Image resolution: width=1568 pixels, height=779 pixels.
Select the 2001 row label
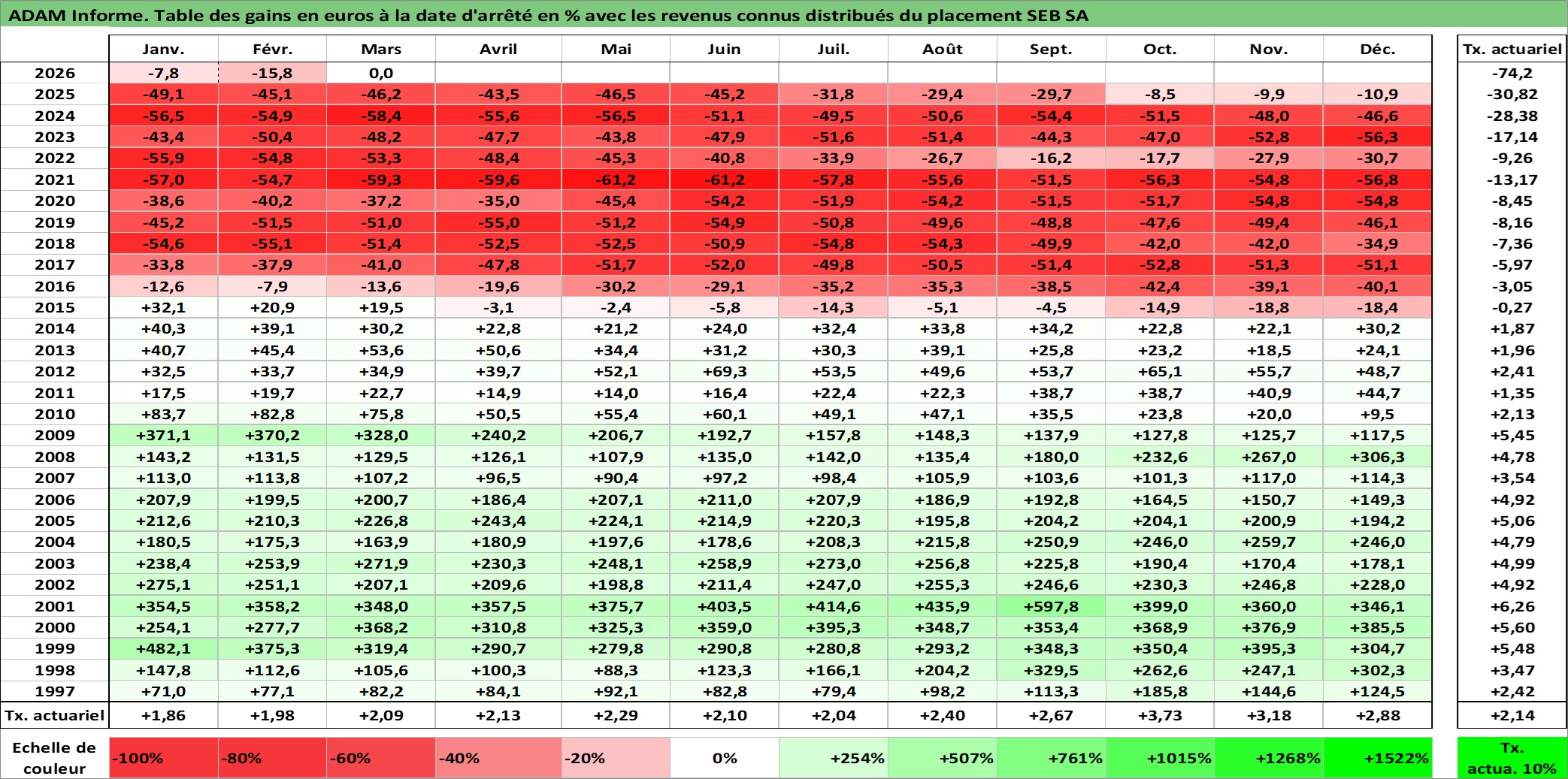click(x=55, y=606)
